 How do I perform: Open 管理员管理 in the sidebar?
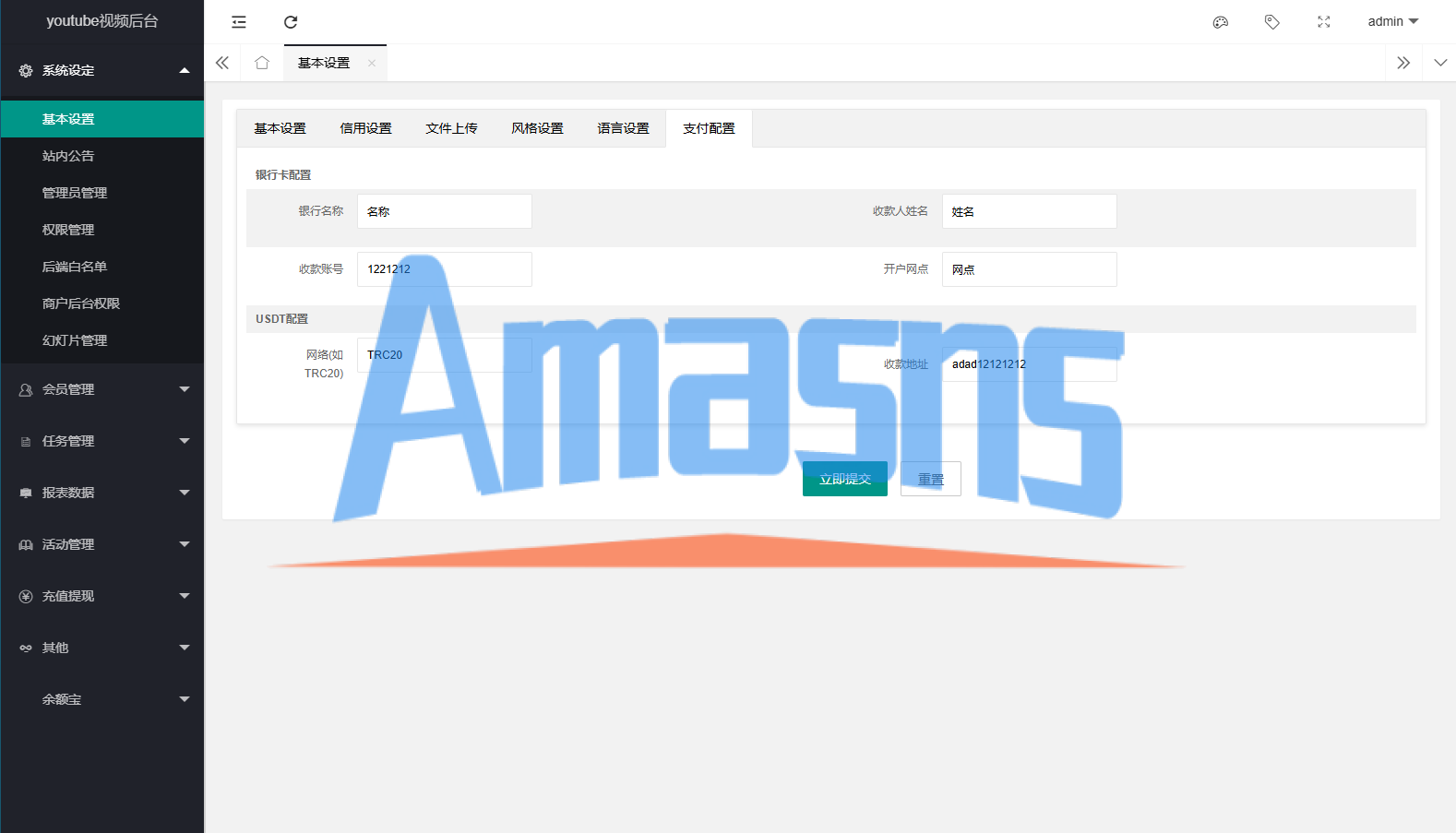click(102, 193)
